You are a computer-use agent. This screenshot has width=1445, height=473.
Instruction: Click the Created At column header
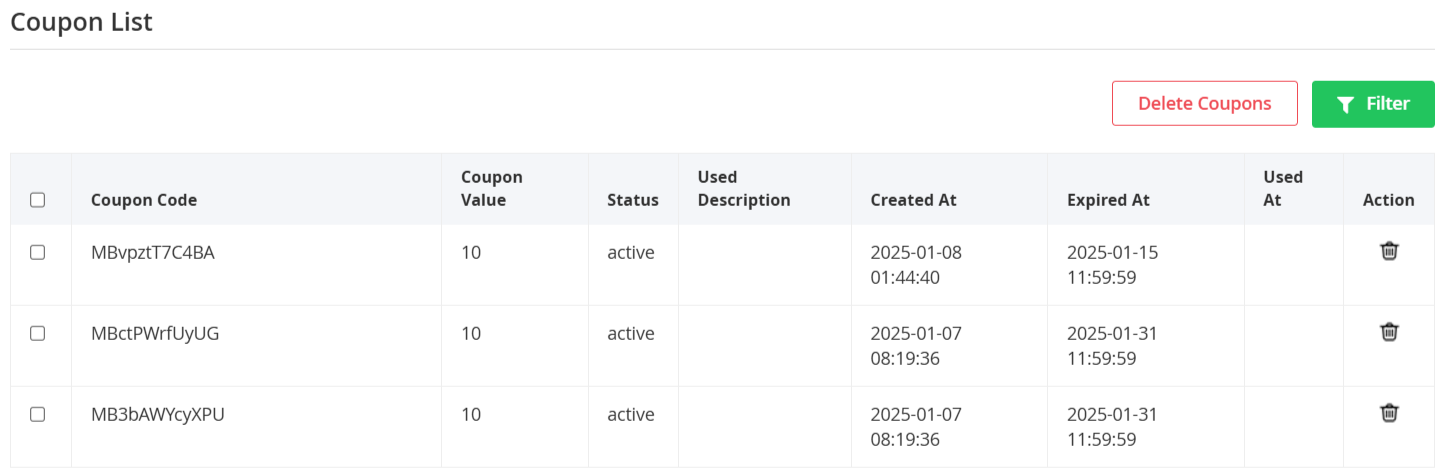pos(914,200)
